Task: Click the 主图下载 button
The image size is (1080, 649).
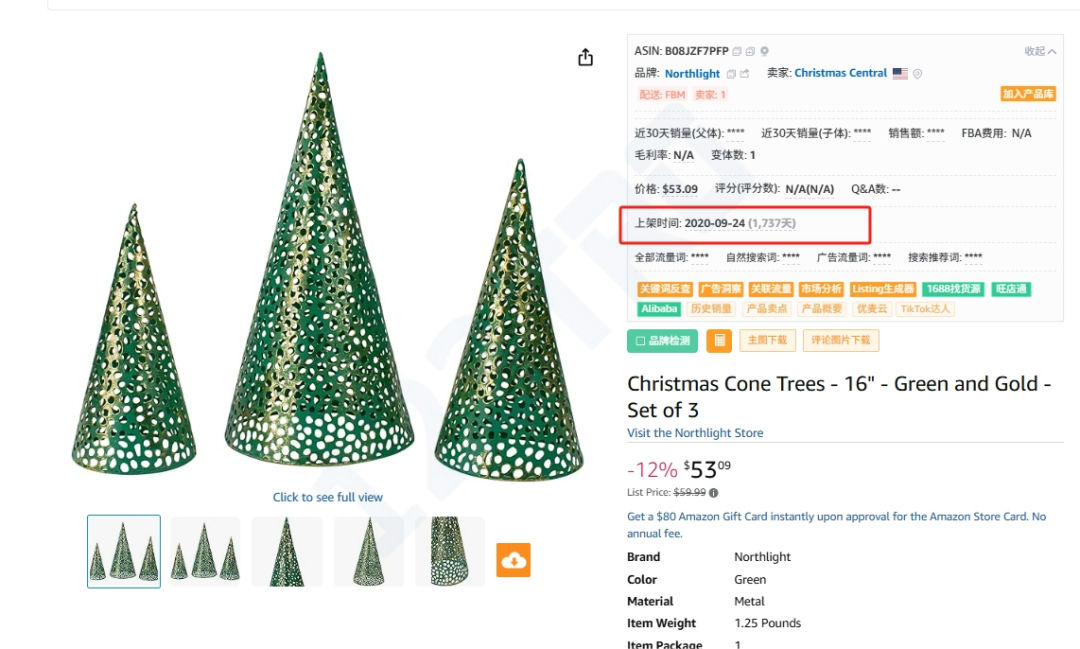Action: (767, 340)
